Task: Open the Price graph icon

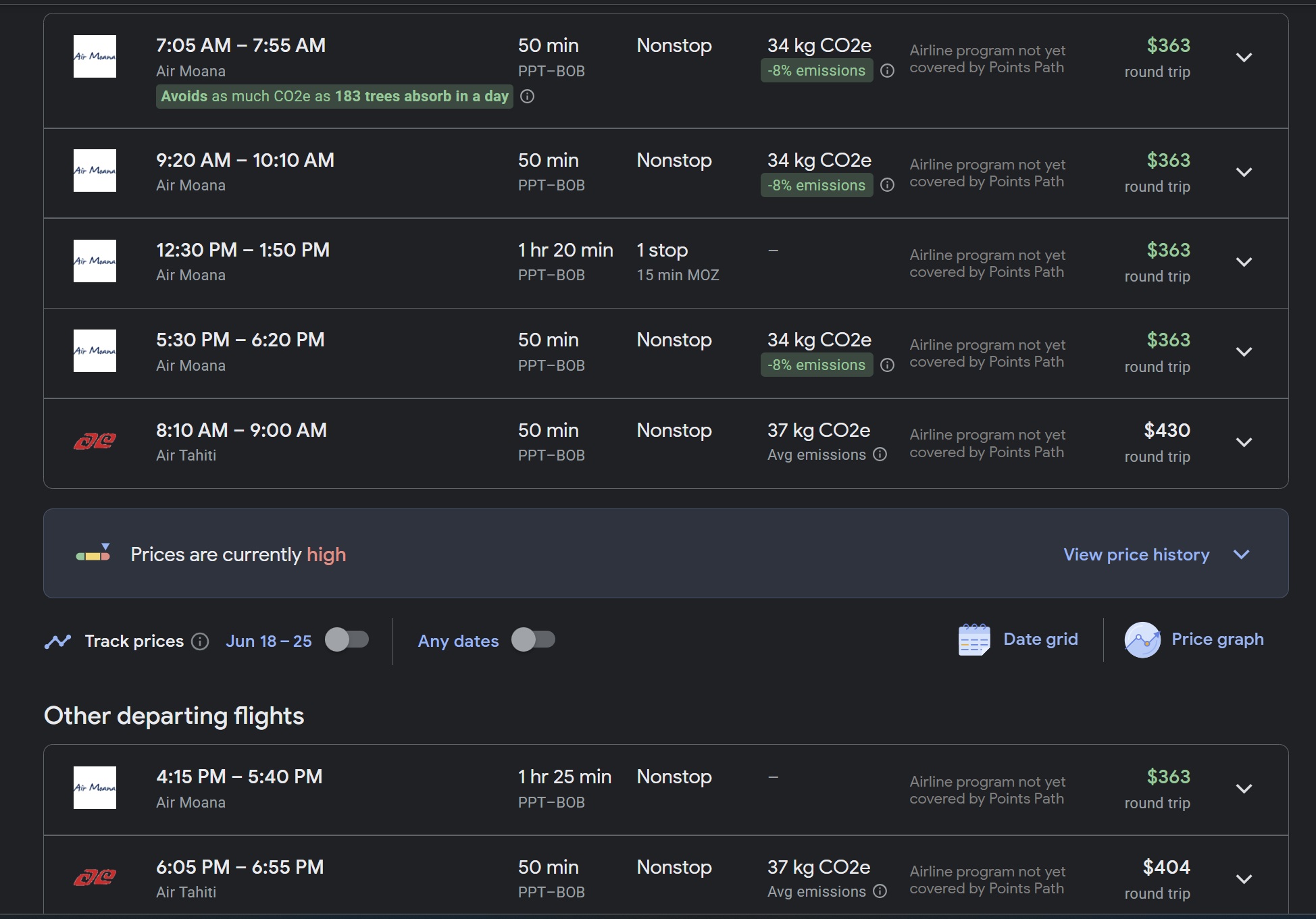Action: [1142, 639]
